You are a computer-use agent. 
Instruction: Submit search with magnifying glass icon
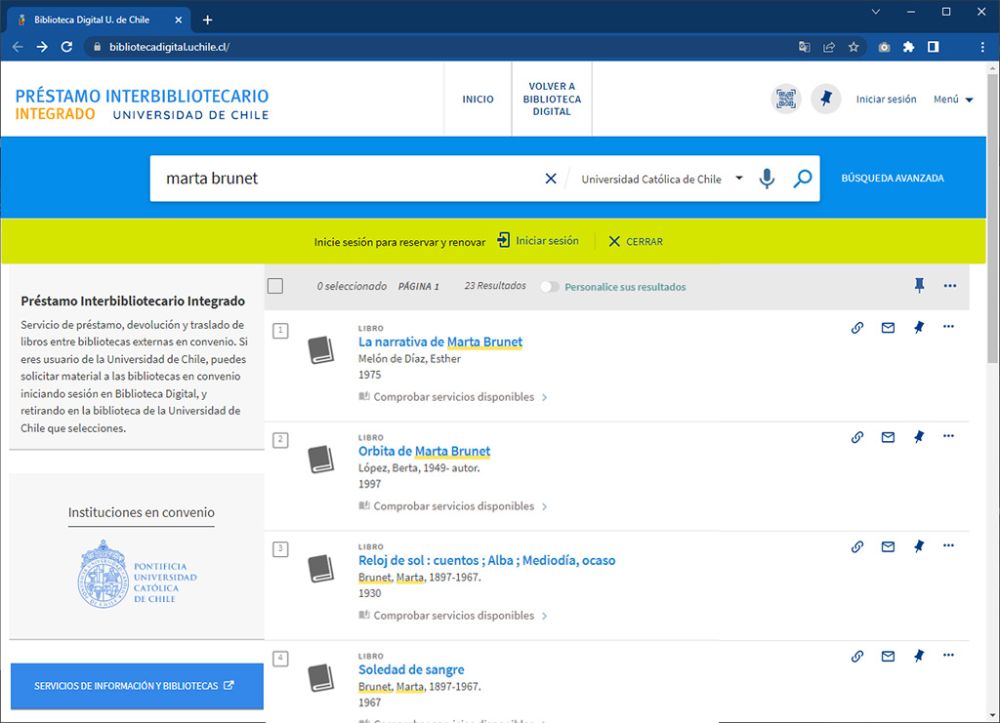pyautogui.click(x=802, y=179)
